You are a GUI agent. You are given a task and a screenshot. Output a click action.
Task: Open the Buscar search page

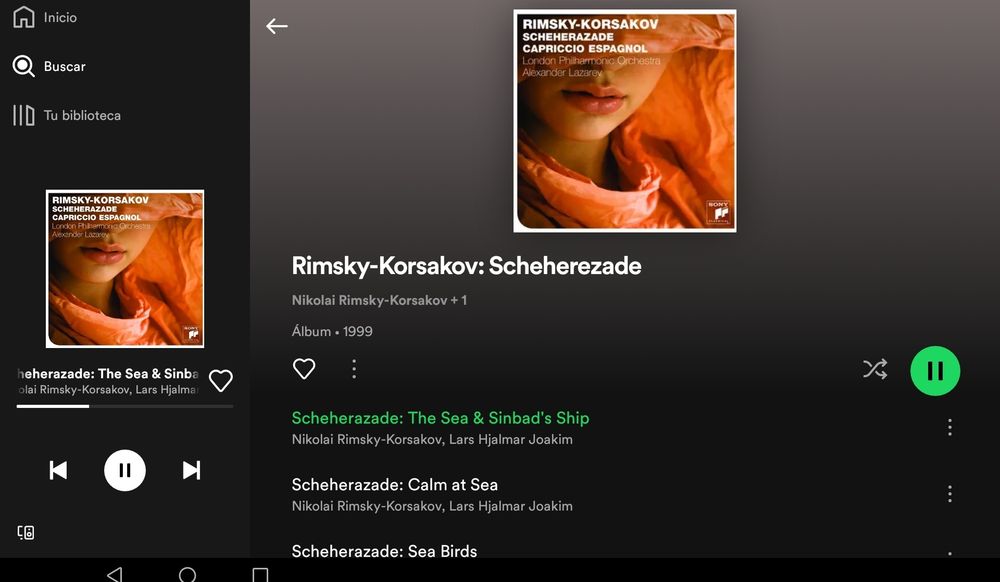click(x=48, y=66)
